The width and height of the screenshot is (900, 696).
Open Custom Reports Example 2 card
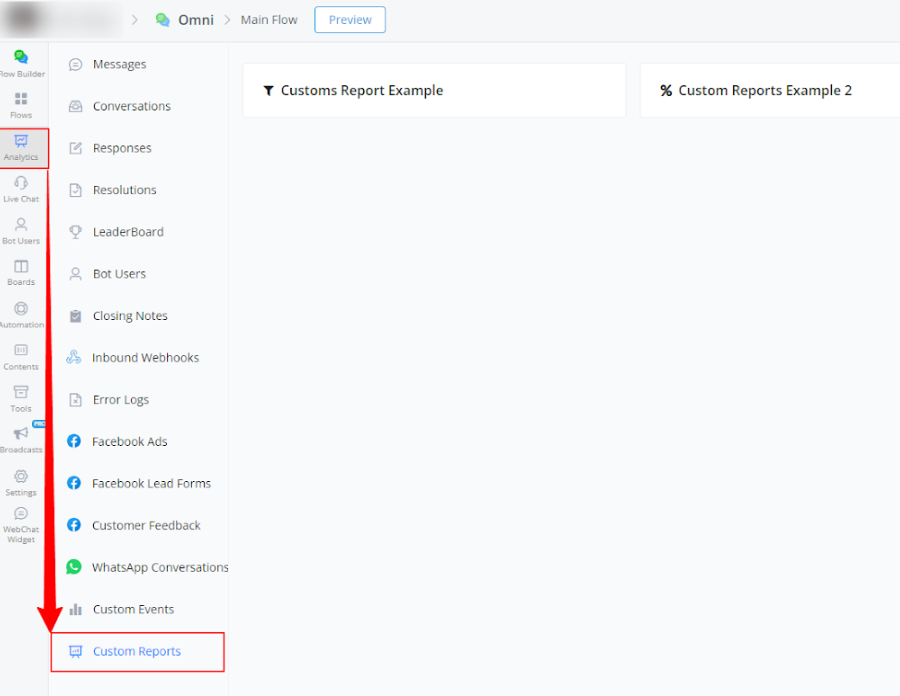click(765, 91)
